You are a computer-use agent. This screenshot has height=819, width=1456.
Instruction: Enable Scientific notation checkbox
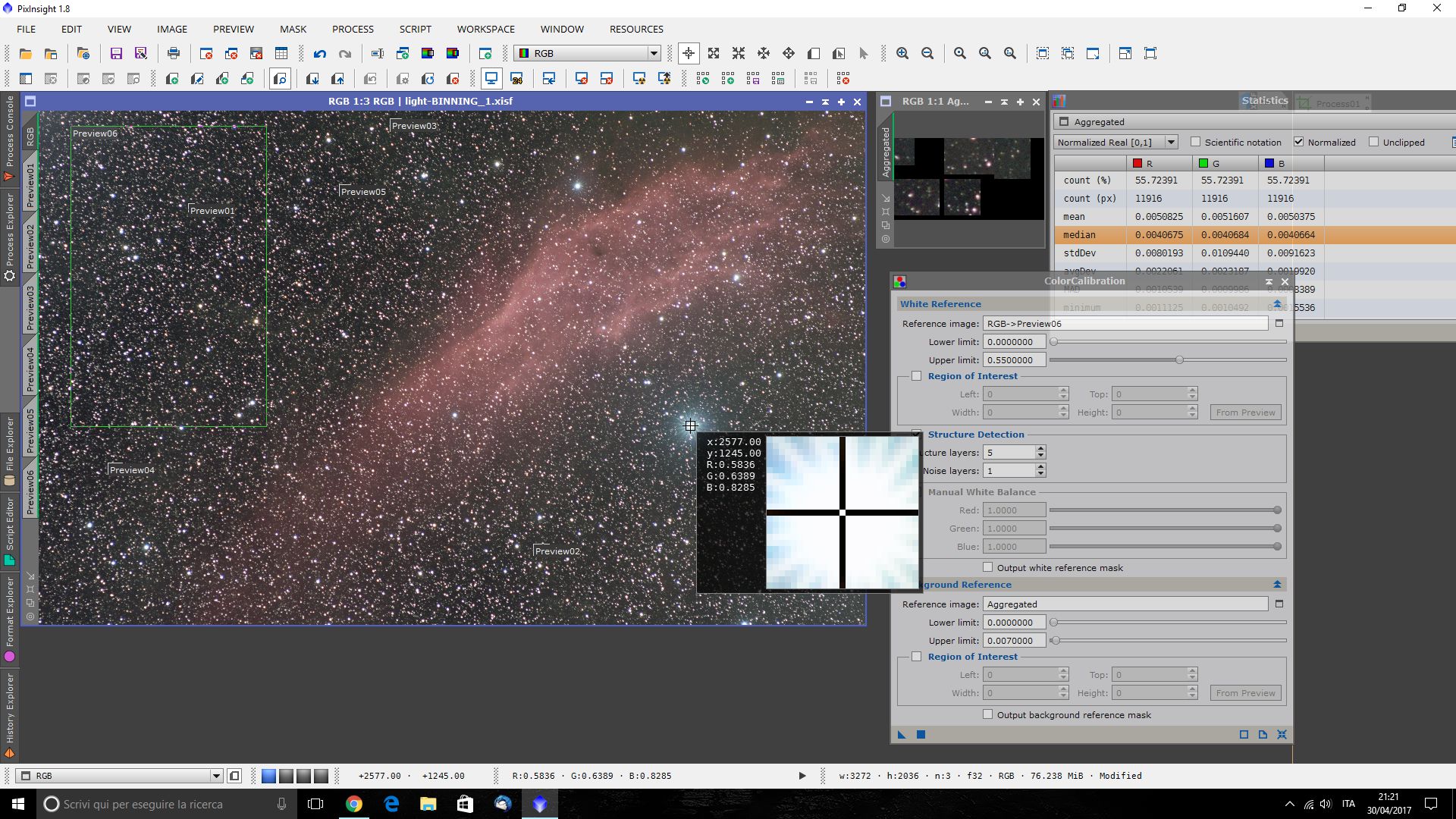[1196, 142]
